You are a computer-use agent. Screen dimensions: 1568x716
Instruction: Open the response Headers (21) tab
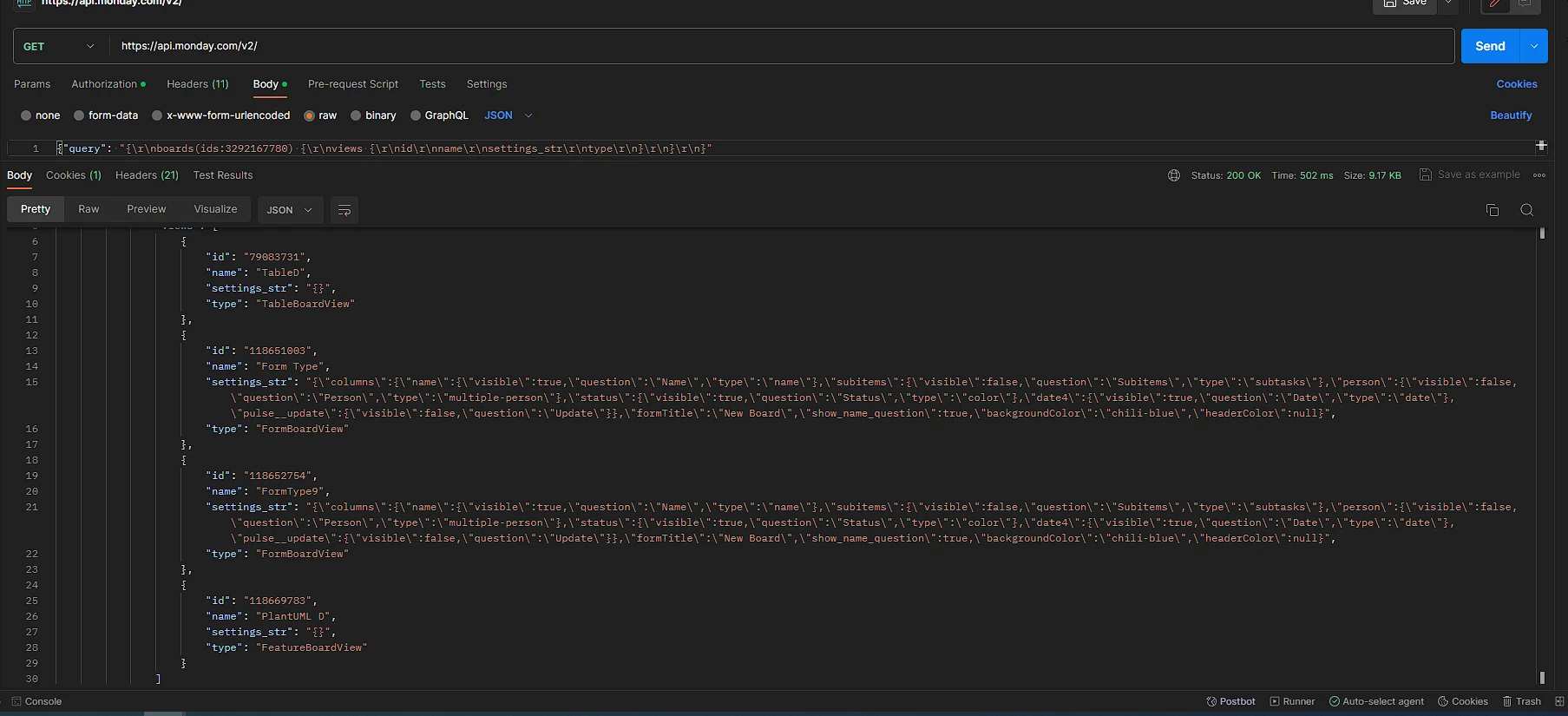(147, 175)
